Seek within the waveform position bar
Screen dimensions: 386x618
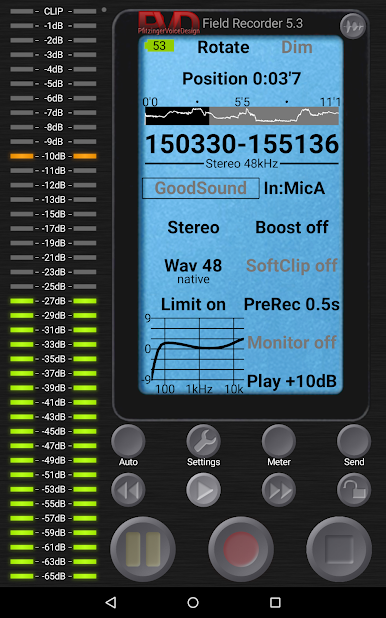[242, 116]
